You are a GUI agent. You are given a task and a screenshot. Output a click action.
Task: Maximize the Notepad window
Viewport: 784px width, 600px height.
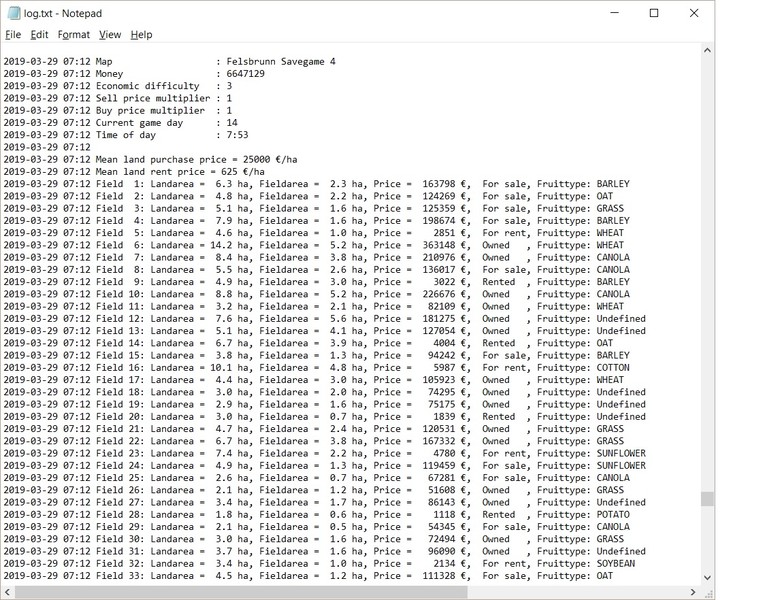click(x=654, y=13)
